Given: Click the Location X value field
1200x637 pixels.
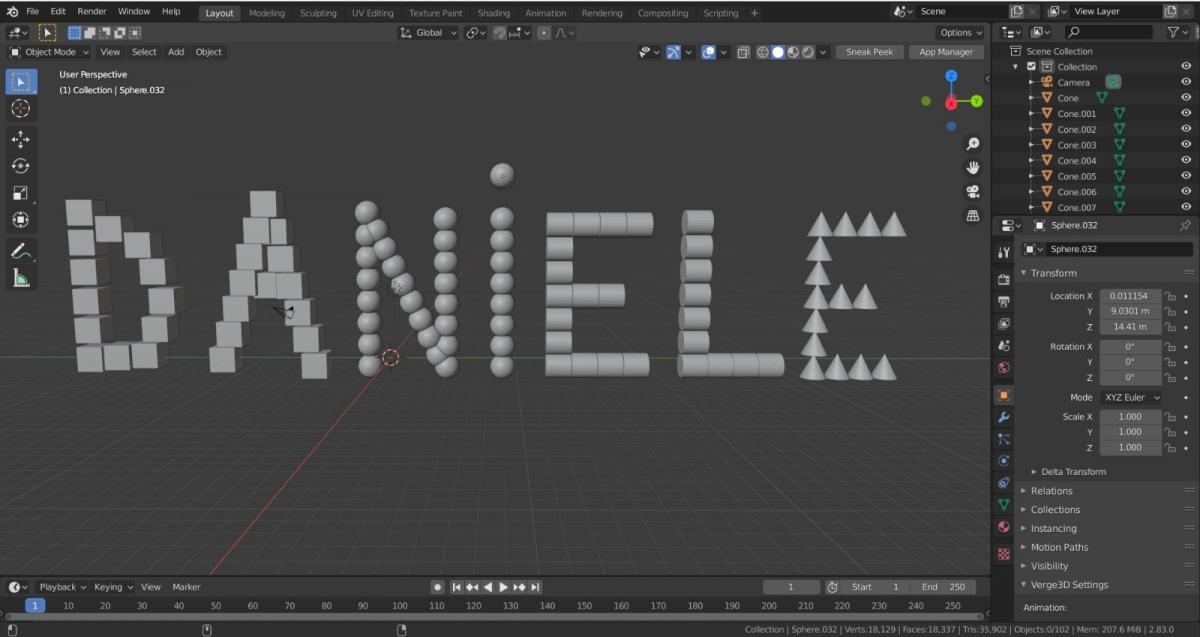Looking at the screenshot, I should (1130, 296).
